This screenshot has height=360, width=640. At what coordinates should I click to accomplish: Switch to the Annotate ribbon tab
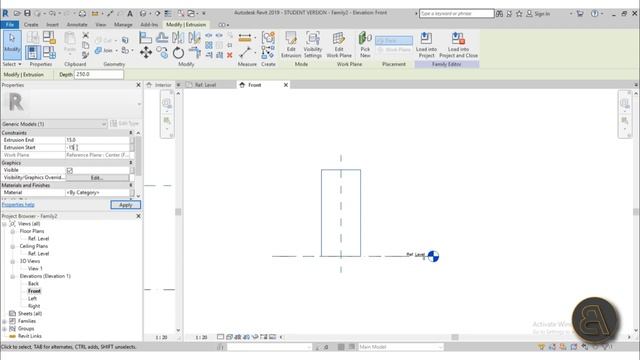(77, 24)
